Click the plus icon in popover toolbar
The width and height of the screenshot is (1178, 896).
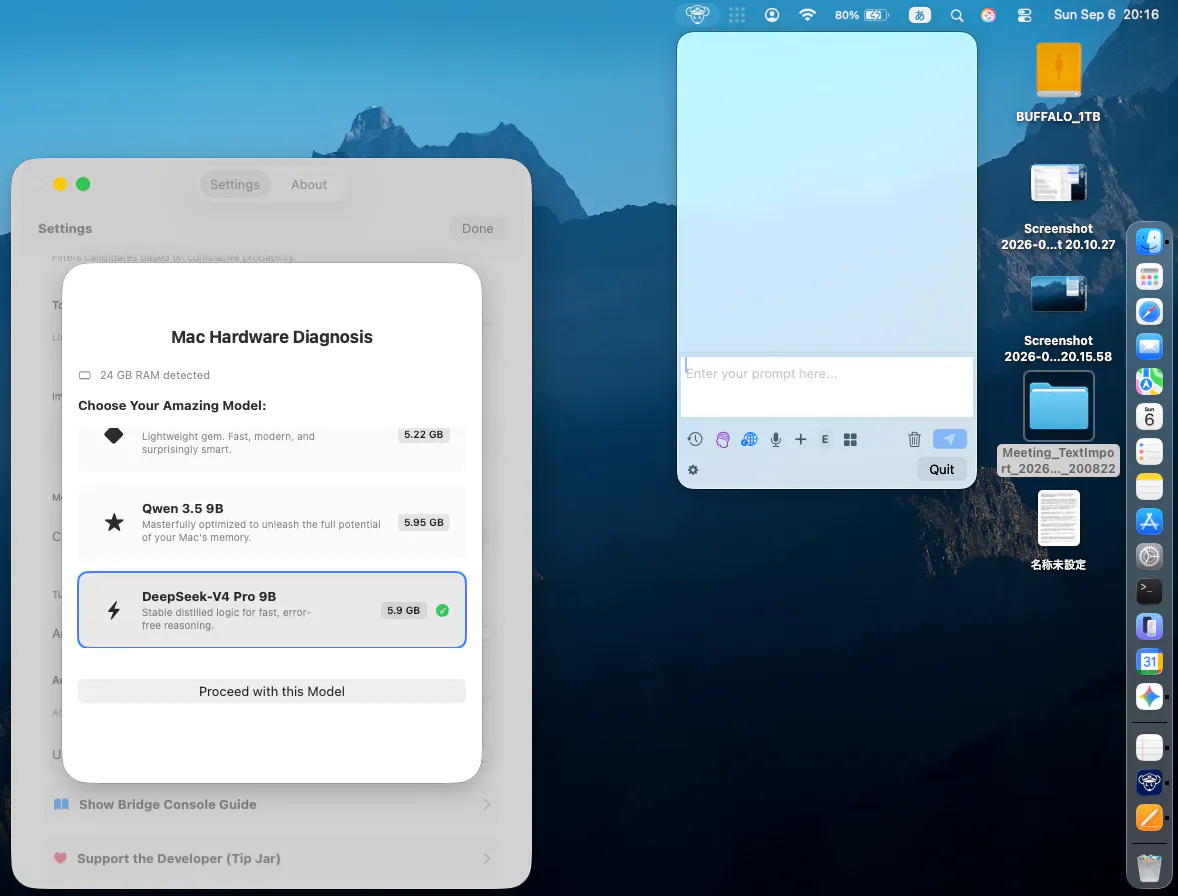click(801, 439)
